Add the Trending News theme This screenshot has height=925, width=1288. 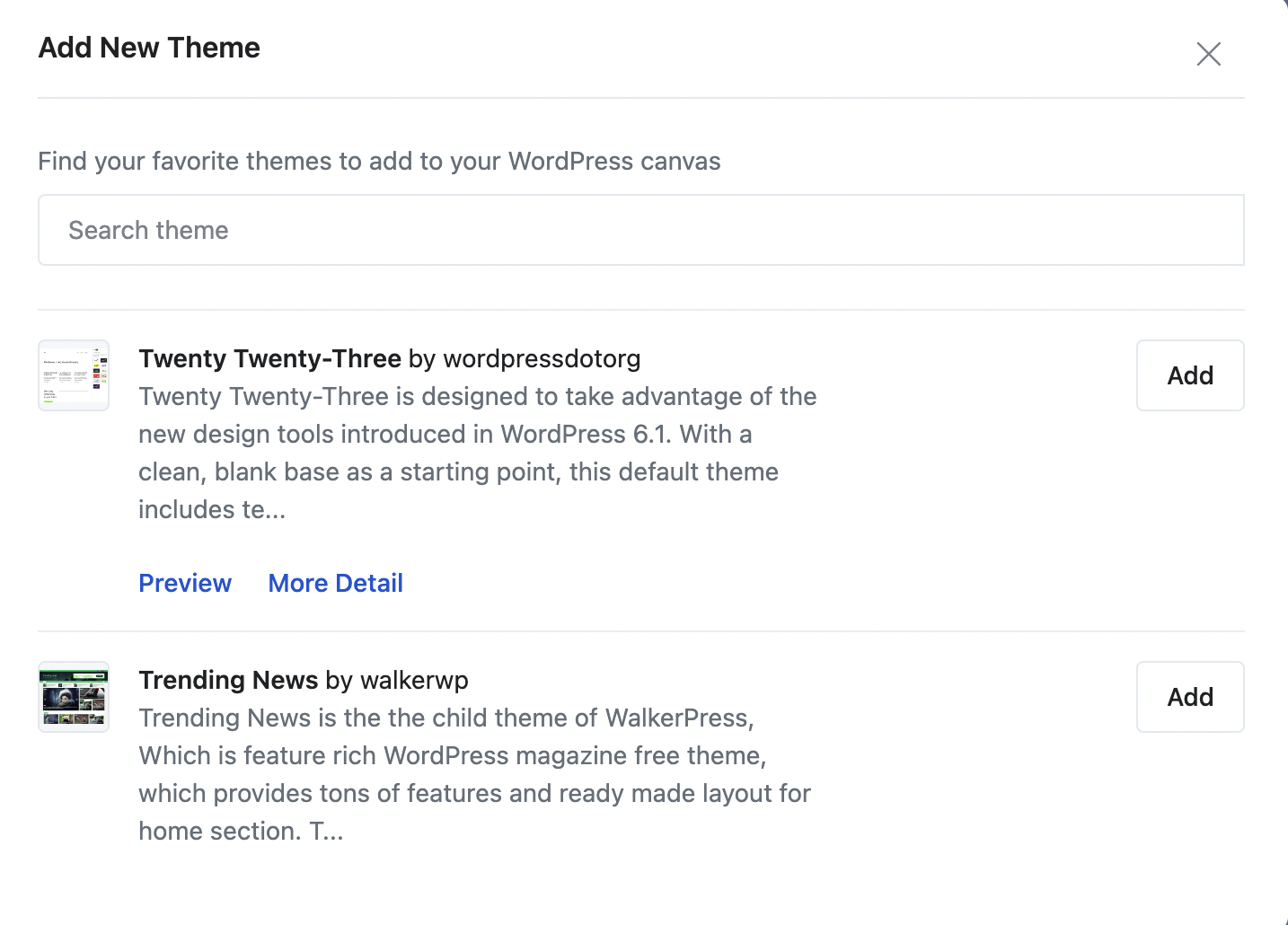tap(1189, 697)
